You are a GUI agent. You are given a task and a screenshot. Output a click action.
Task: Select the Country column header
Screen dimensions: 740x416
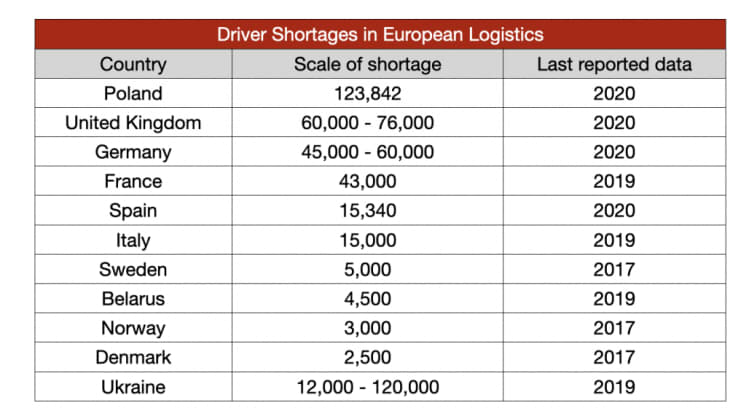point(133,64)
